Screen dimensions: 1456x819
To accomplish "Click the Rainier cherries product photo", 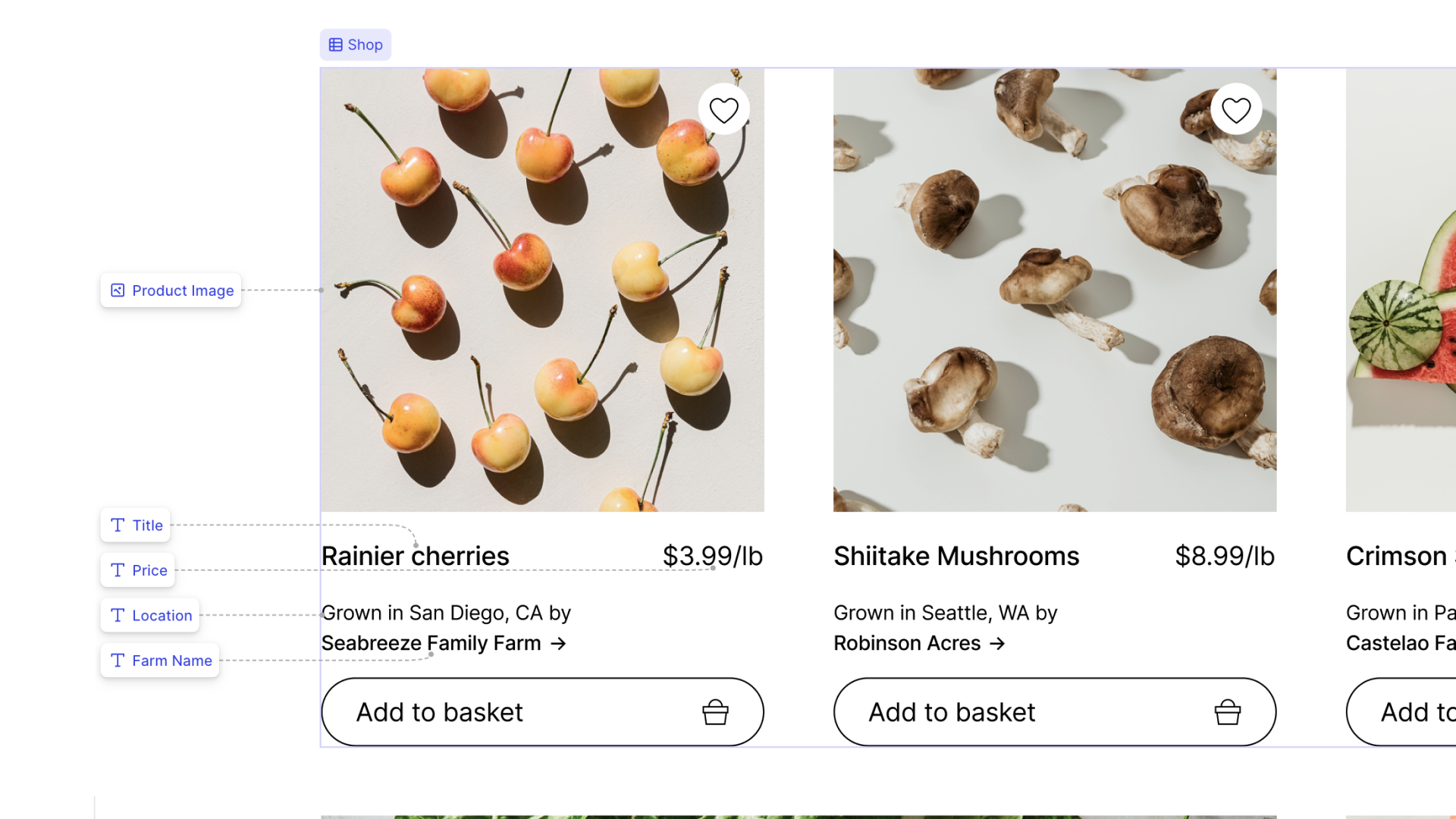I will 531,303.
